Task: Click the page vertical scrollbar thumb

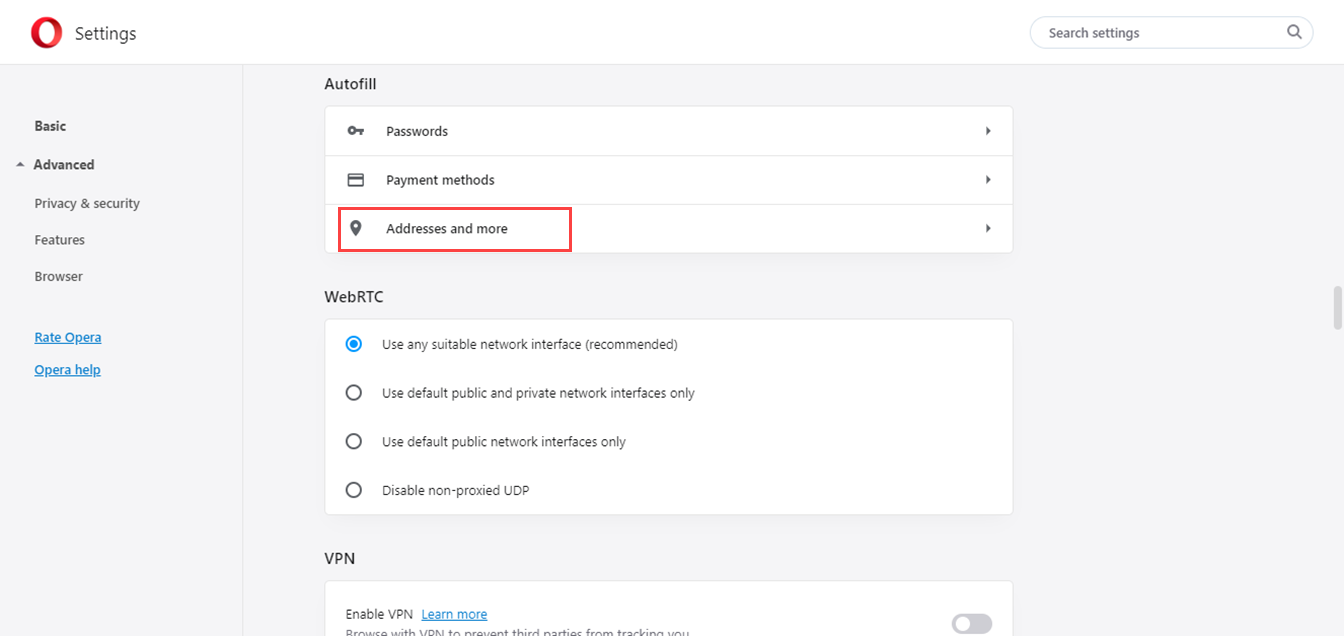Action: pyautogui.click(x=1338, y=308)
